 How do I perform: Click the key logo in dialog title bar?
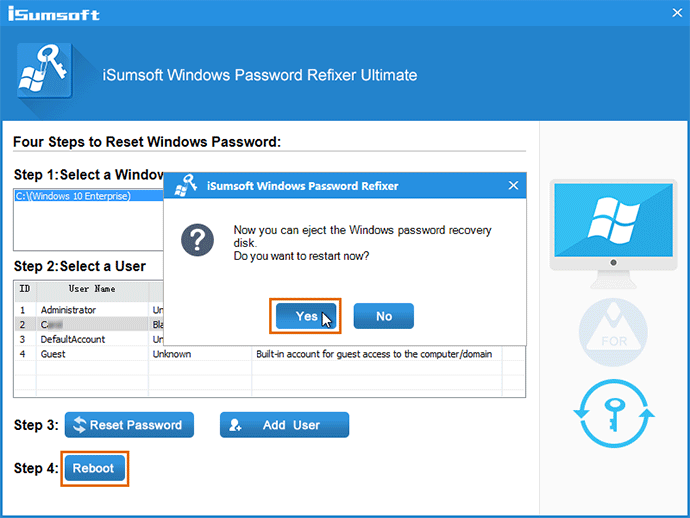185,185
